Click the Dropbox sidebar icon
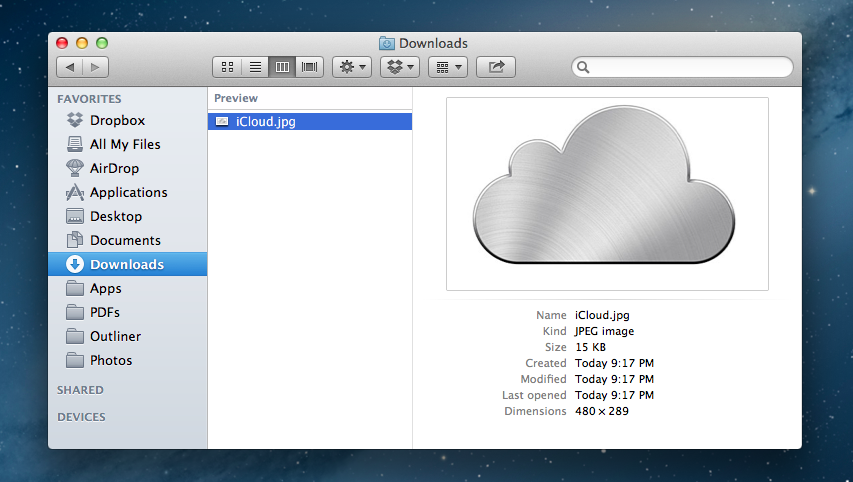The height and width of the screenshot is (482, 853). pos(75,120)
